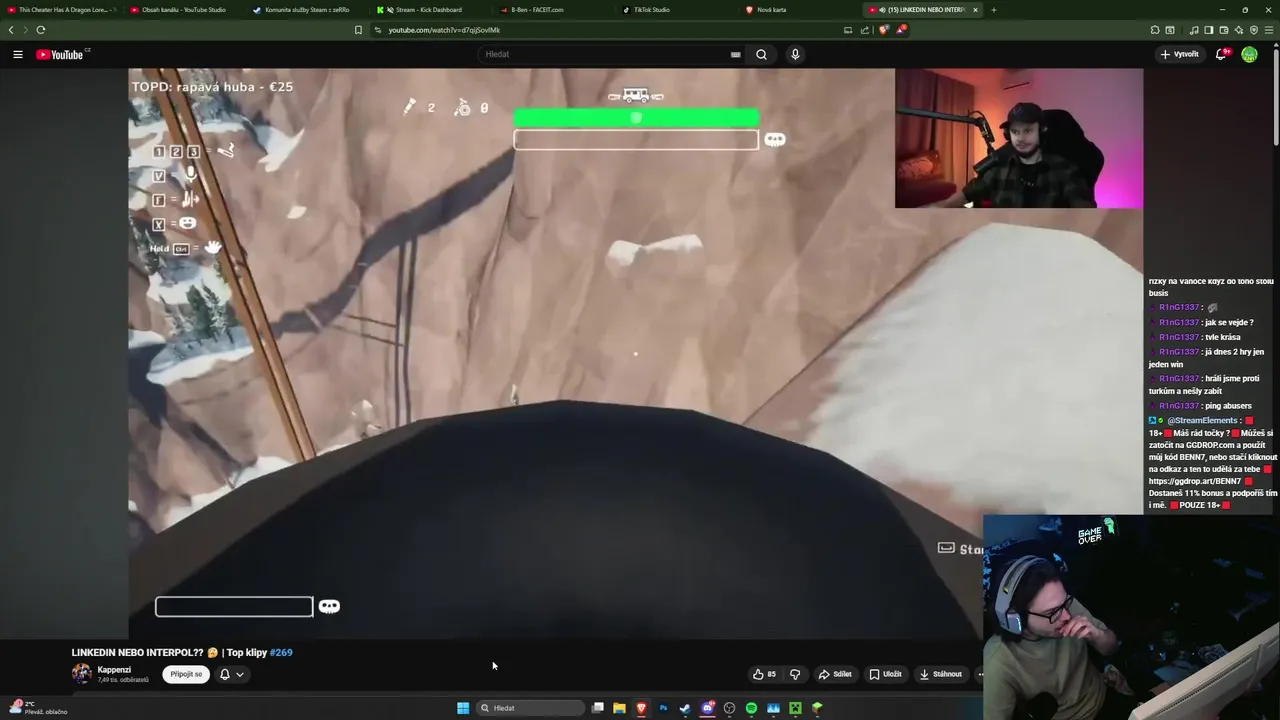Open browser main hamburger menu
This screenshot has width=1280, height=720.
1270,30
